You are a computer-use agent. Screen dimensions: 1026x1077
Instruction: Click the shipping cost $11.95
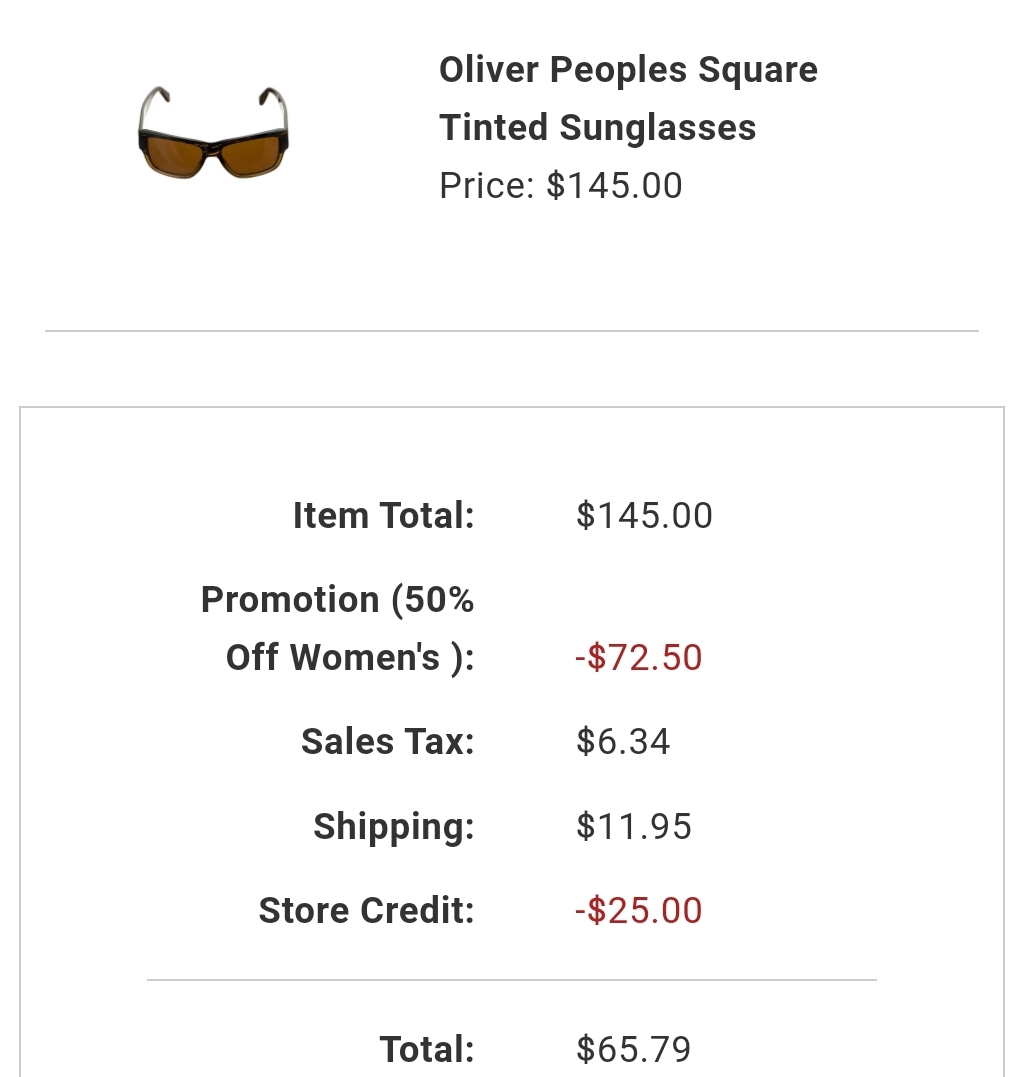pyautogui.click(x=633, y=826)
